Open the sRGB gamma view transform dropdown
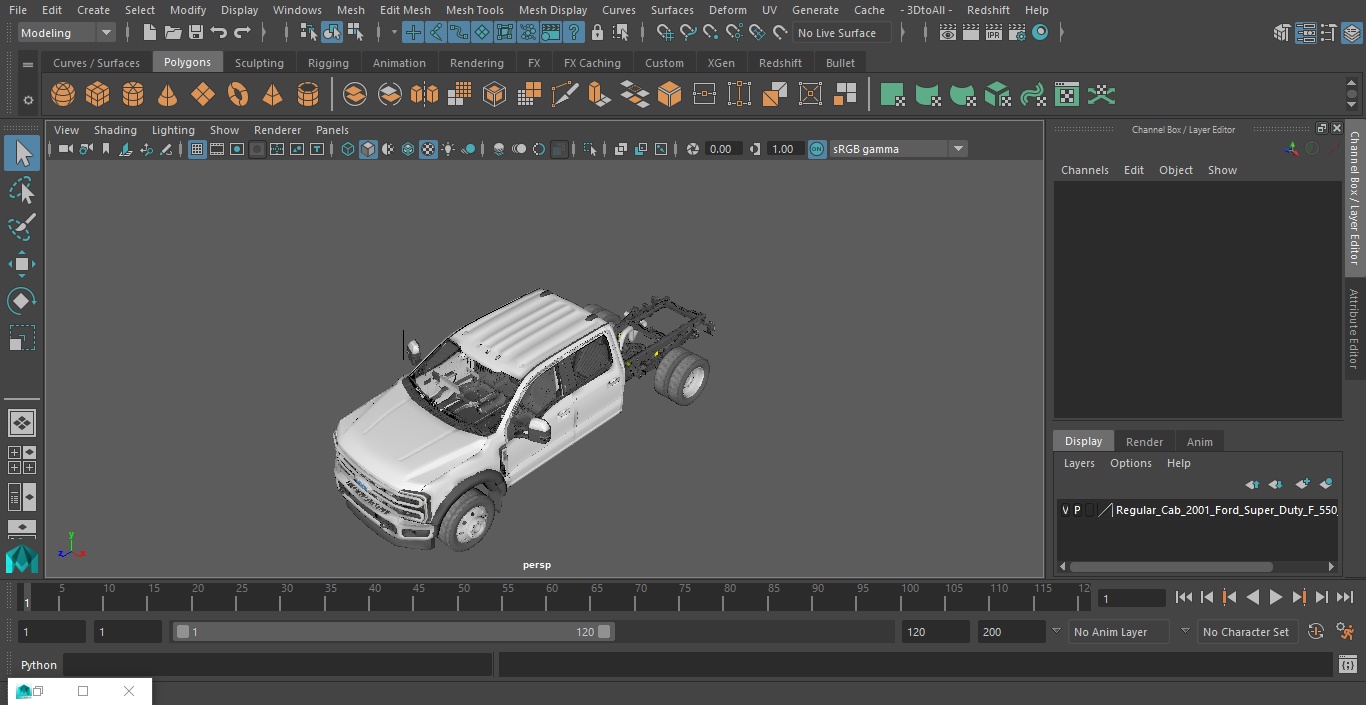The width and height of the screenshot is (1366, 705). (898, 149)
